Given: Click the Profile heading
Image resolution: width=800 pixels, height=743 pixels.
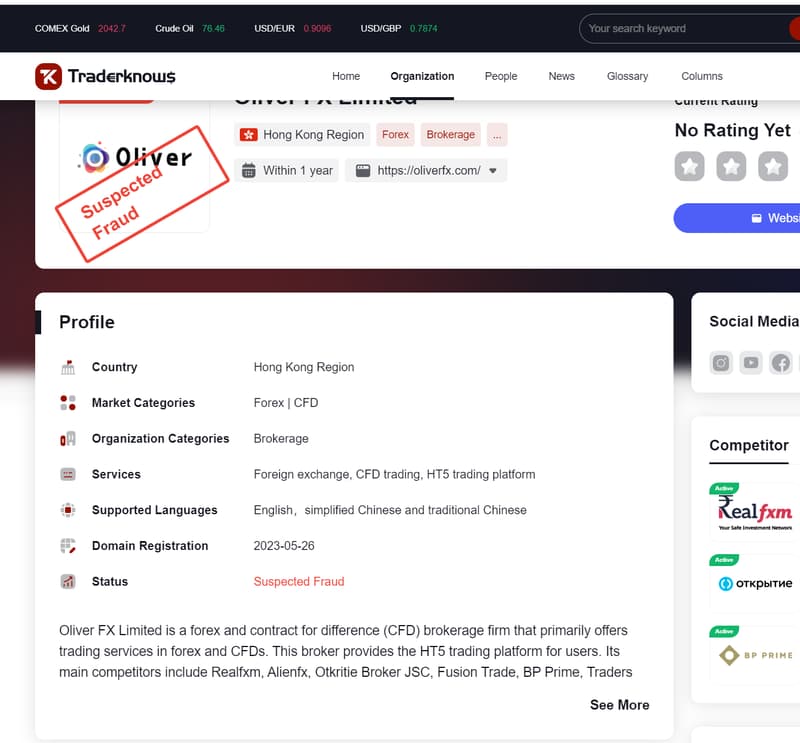Looking at the screenshot, I should tap(87, 322).
